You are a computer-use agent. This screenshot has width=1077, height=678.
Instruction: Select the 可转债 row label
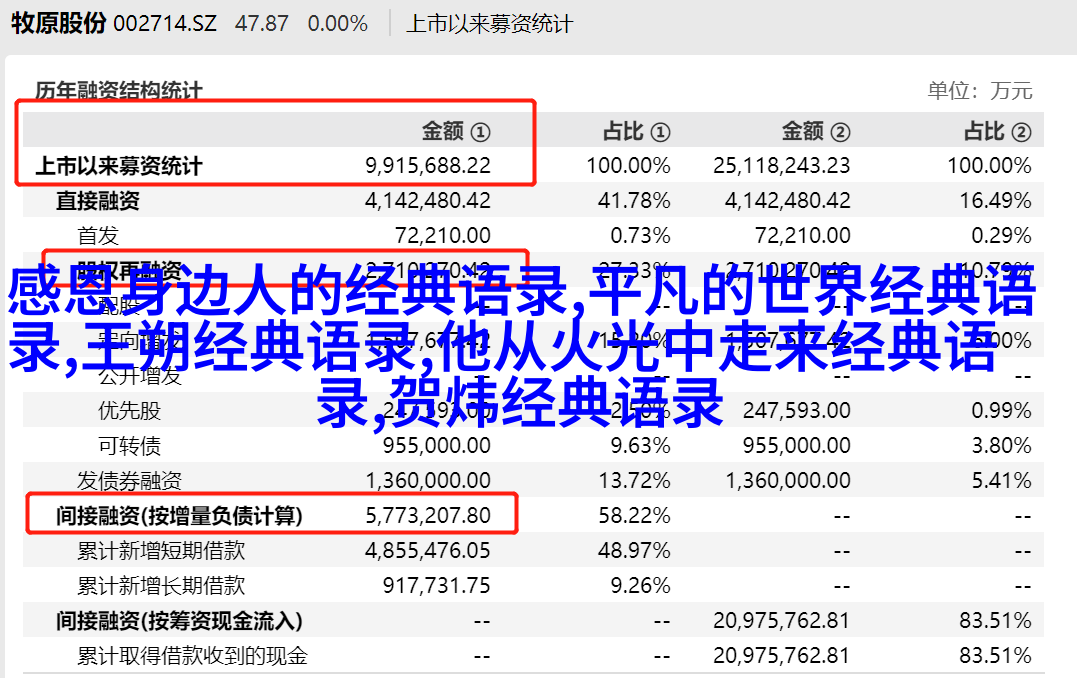click(x=129, y=446)
